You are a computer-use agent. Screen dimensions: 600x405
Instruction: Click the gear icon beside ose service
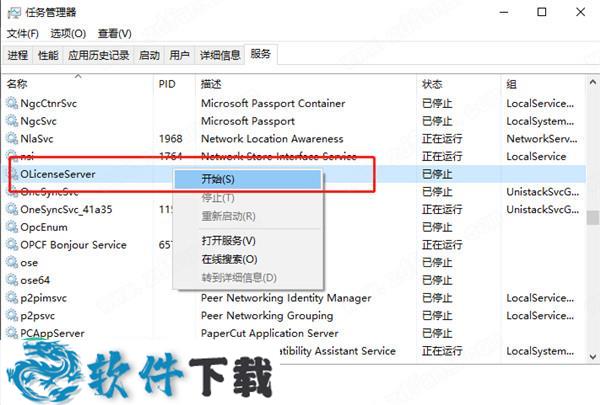click(12, 262)
